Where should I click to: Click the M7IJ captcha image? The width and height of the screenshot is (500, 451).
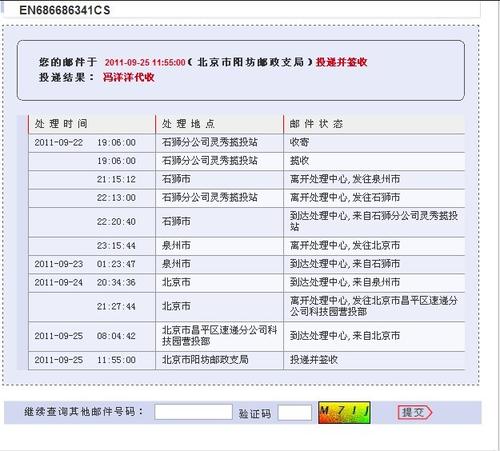(344, 412)
